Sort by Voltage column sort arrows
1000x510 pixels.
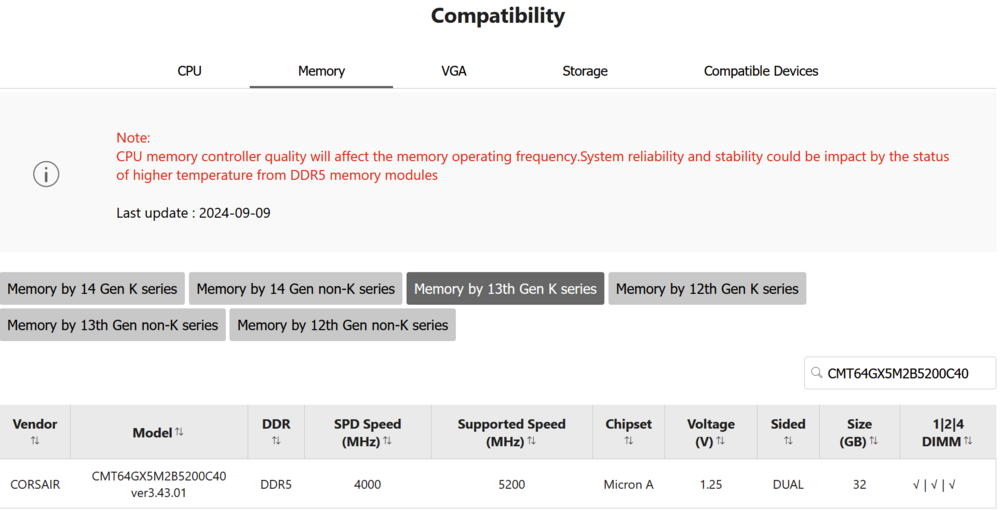point(721,441)
